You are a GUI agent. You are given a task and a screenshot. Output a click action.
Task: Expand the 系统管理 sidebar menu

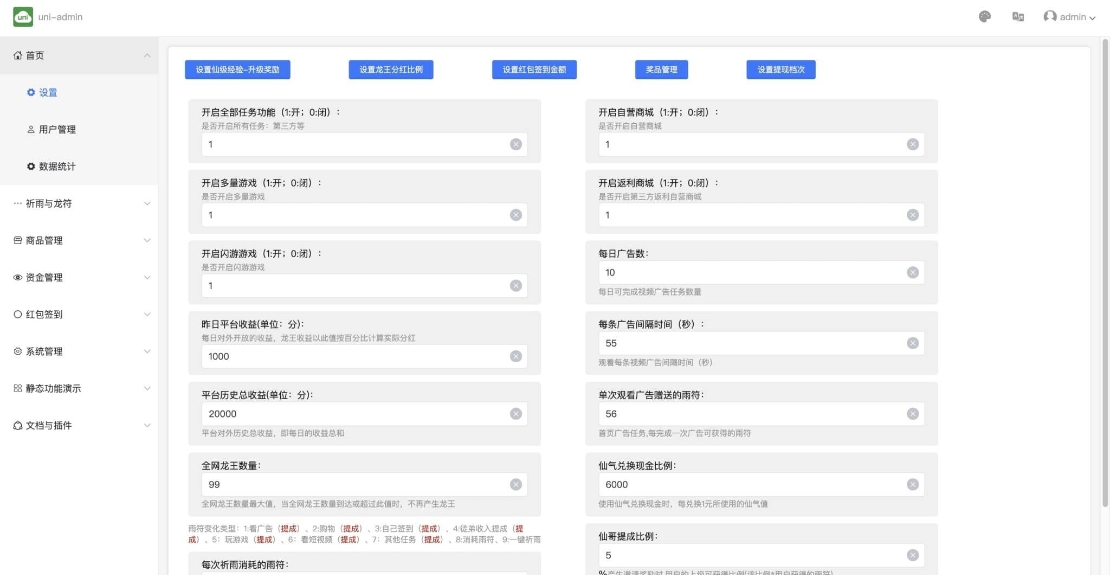click(147, 352)
